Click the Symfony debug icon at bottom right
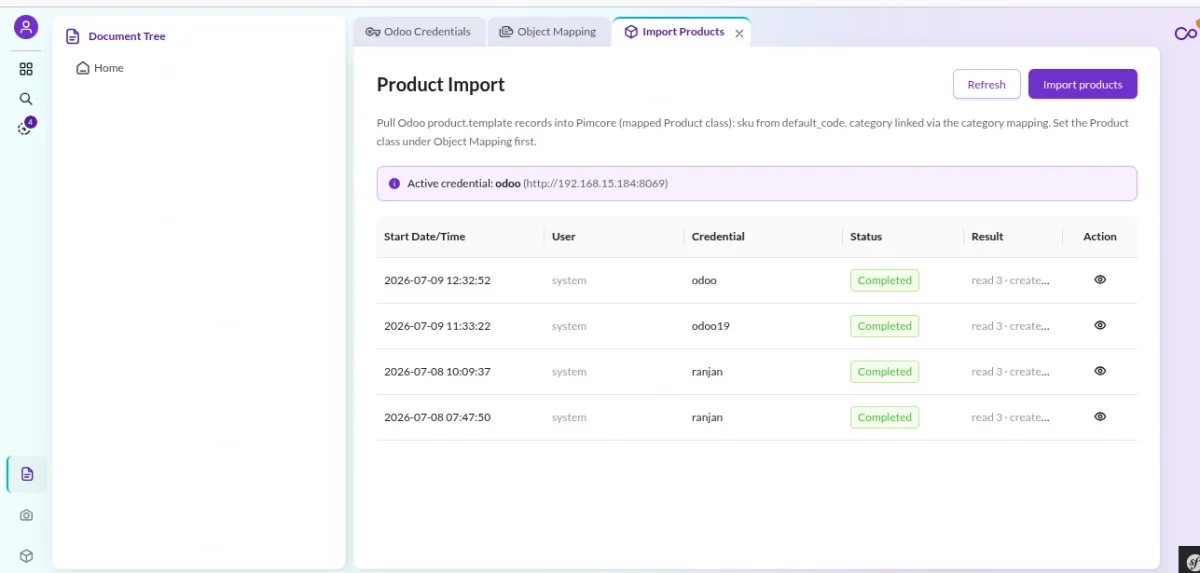The height and width of the screenshot is (573, 1200). 1190,560
